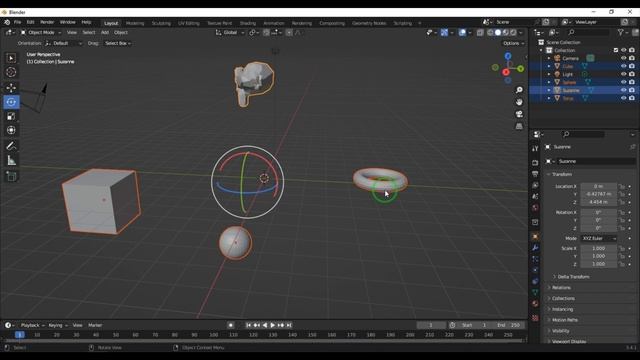The image size is (640, 360).
Task: Open the Render menu
Action: pyautogui.click(x=47, y=22)
